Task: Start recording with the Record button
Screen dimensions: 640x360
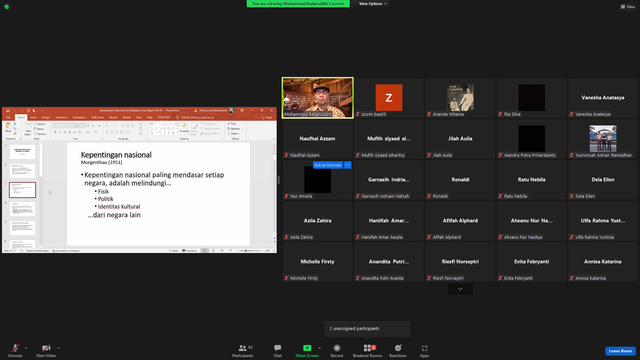Action: click(x=337, y=350)
